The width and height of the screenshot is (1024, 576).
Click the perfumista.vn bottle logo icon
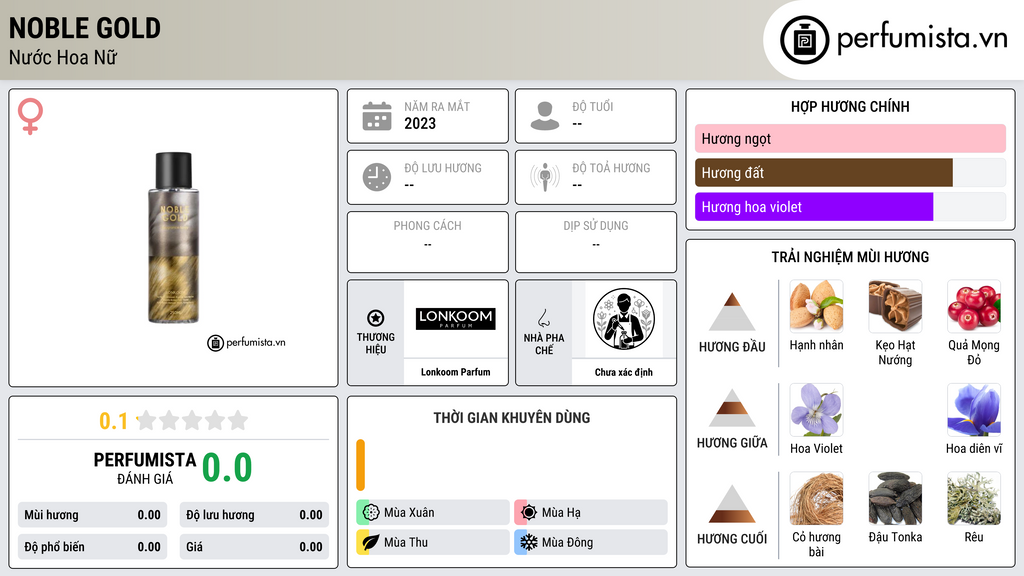804,40
